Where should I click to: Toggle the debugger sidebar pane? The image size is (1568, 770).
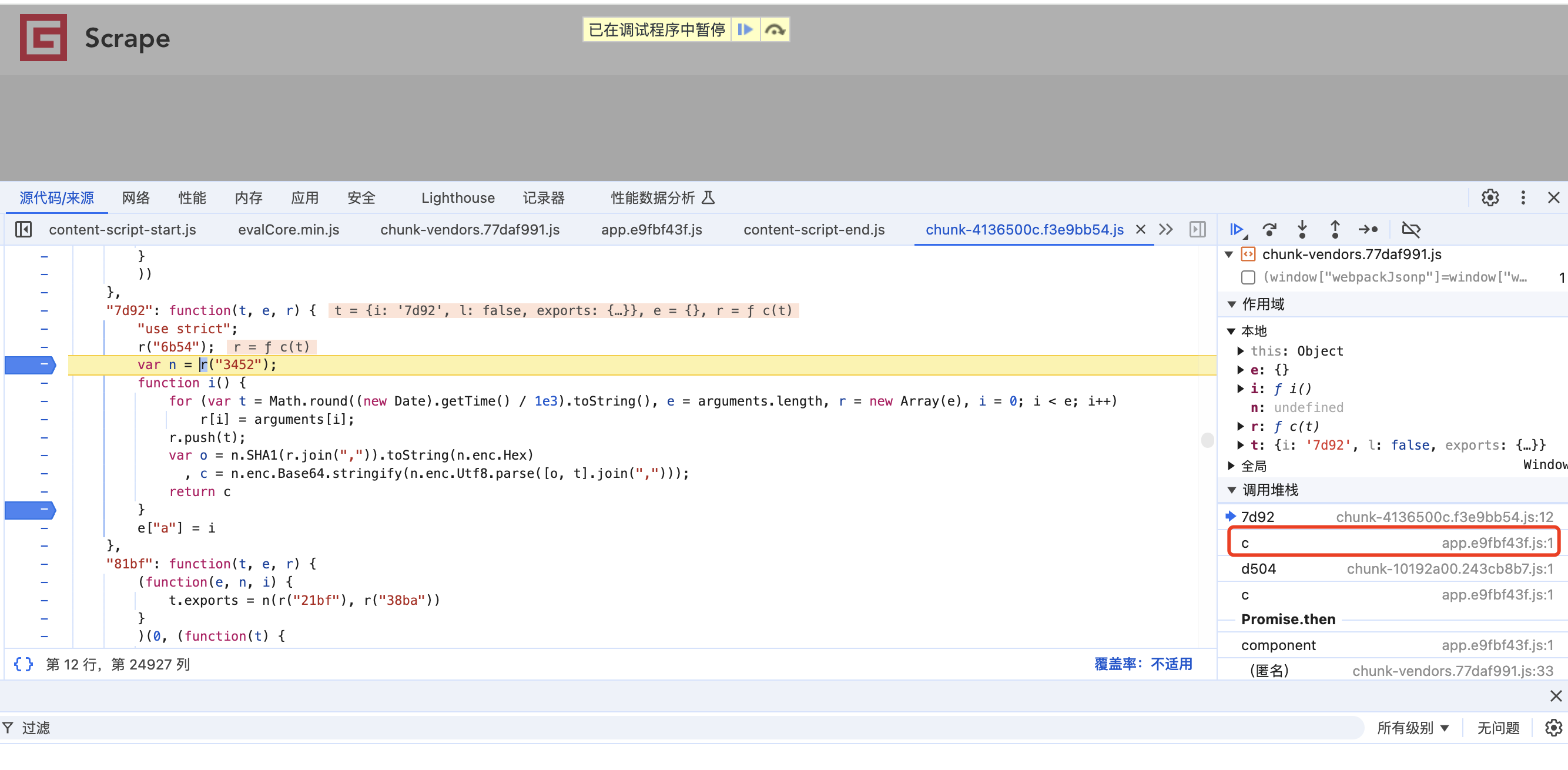click(1197, 229)
